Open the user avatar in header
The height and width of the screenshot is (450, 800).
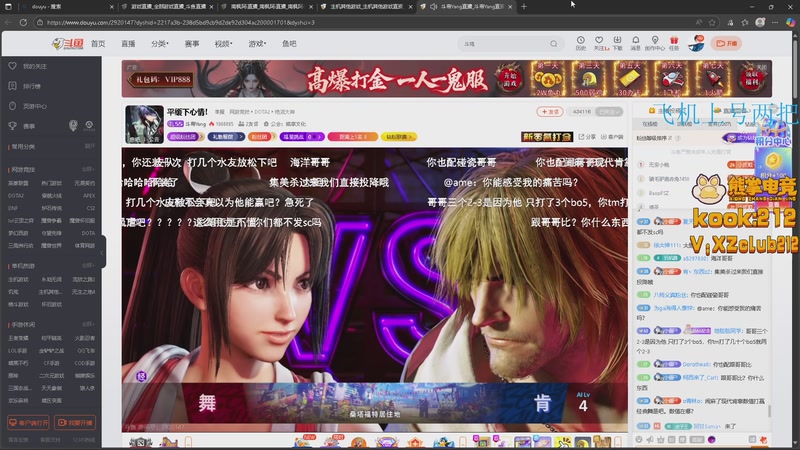pyautogui.click(x=696, y=44)
